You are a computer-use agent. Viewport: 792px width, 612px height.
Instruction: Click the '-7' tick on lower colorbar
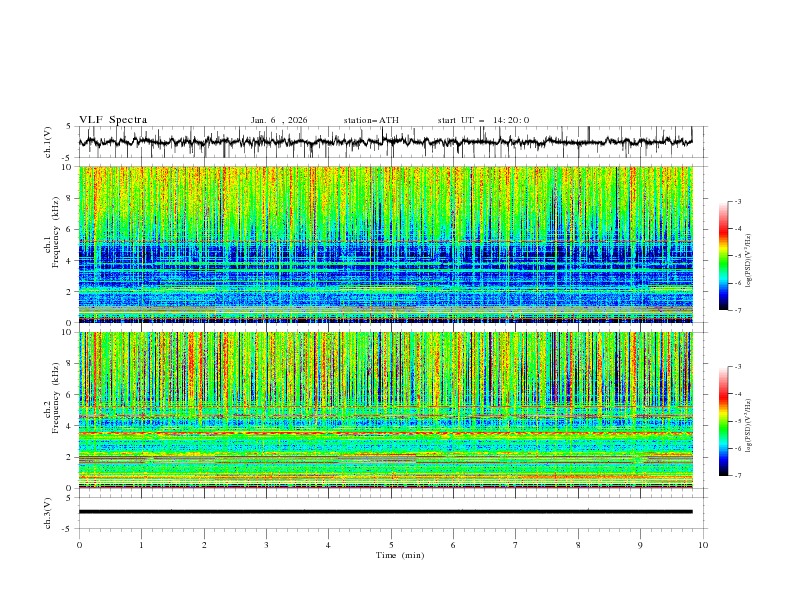coord(737,475)
